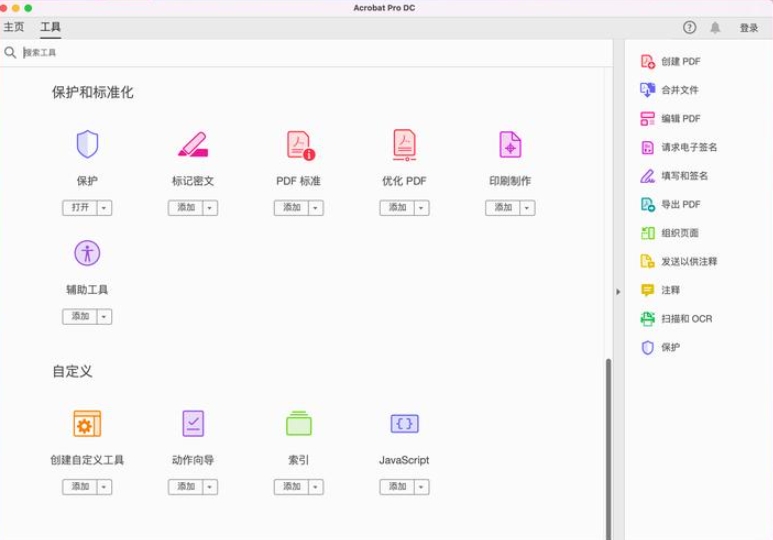Image resolution: width=773 pixels, height=540 pixels.
Task: Select the 索引 index icon
Action: [x=299, y=424]
